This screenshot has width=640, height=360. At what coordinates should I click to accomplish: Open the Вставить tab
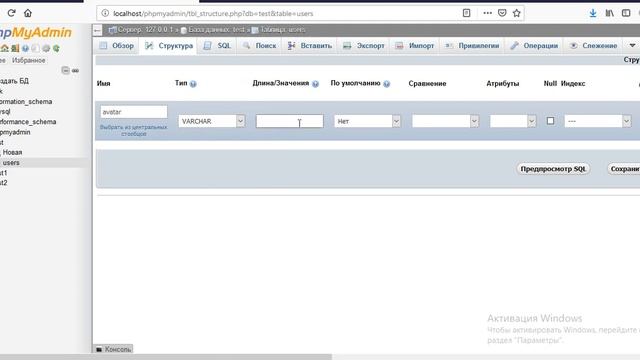click(x=309, y=46)
